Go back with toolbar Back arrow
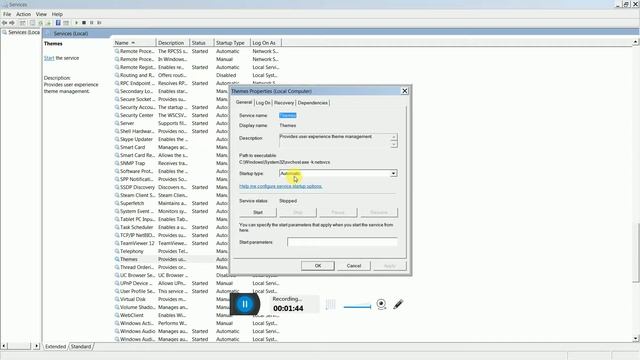Image resolution: width=640 pixels, height=360 pixels. (4, 23)
